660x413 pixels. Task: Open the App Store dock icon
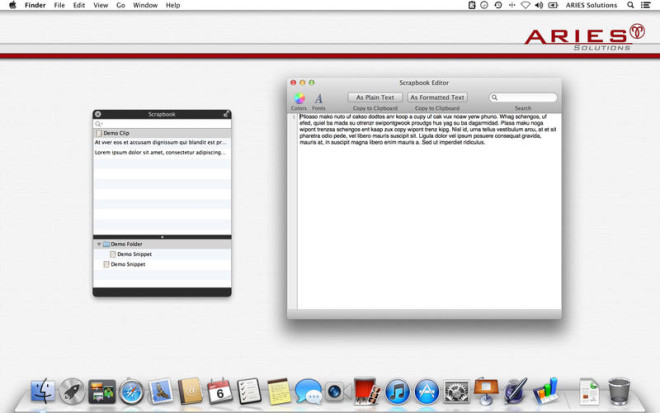(427, 392)
